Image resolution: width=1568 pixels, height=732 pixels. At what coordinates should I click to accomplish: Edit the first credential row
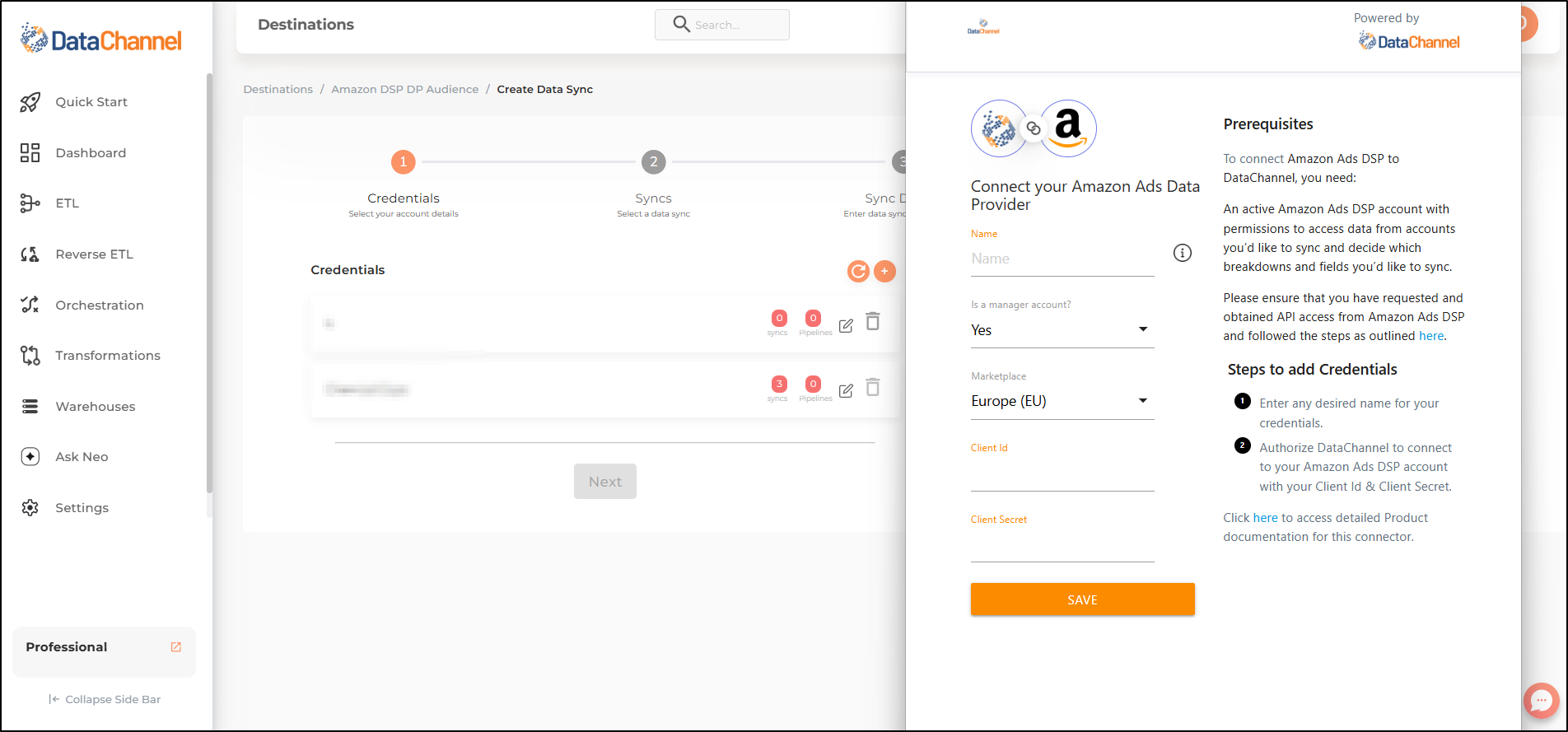pos(846,325)
